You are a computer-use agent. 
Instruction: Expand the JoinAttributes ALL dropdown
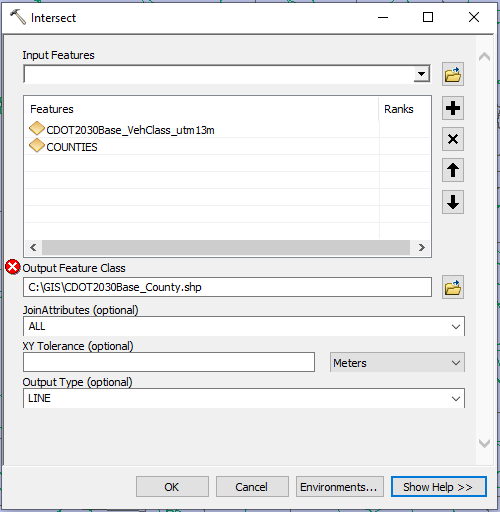click(456, 327)
